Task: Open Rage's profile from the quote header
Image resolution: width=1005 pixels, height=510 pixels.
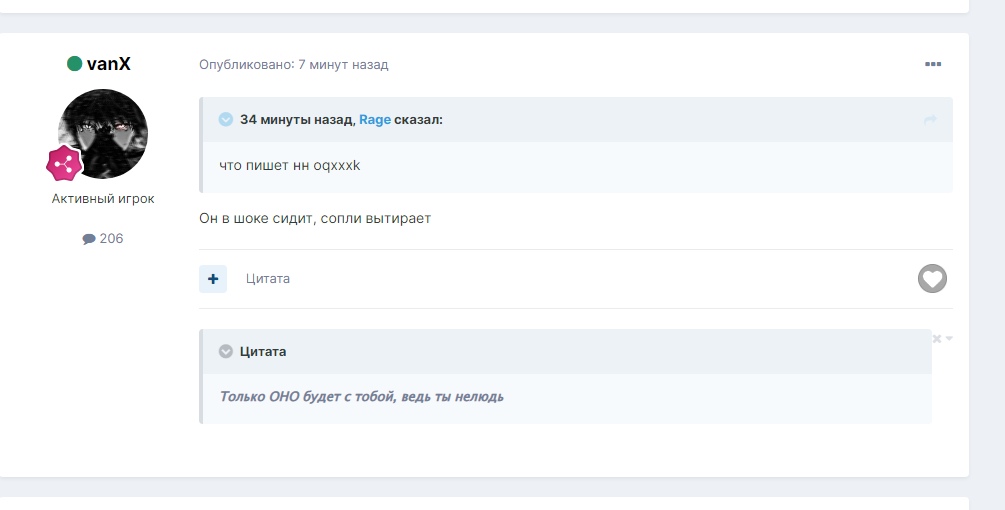Action: coord(375,120)
